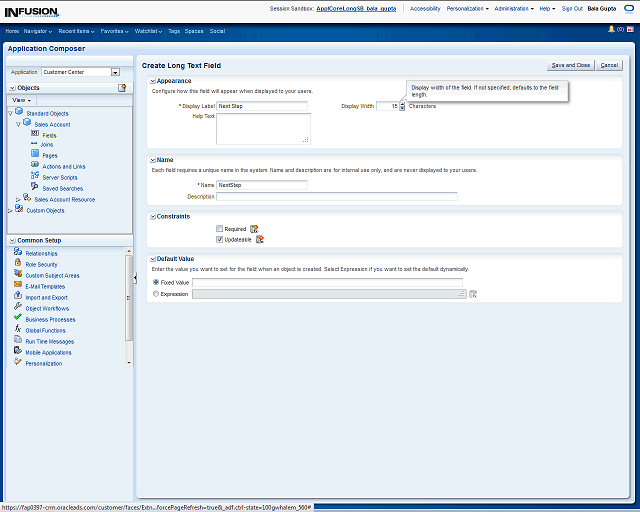
Task: Expand the Custom Objects tree node
Action: click(x=10, y=211)
